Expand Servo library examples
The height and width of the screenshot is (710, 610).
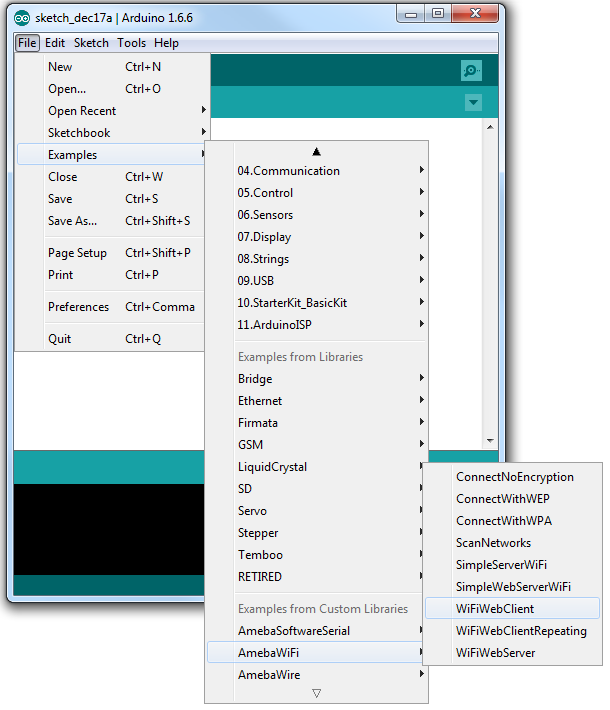tap(315, 511)
